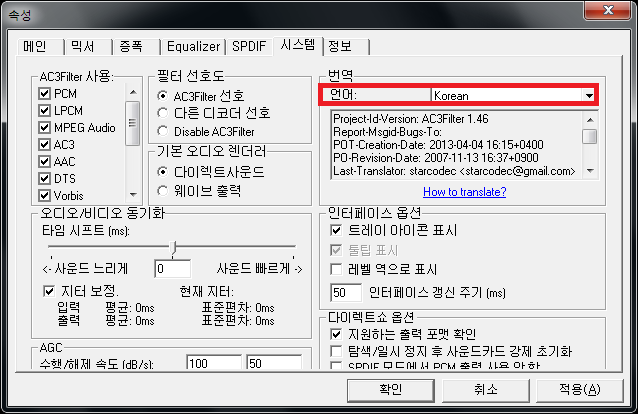Enable 레벨 역으로 표시 checkbox
Image resolution: width=638 pixels, height=414 pixels.
pos(336,269)
